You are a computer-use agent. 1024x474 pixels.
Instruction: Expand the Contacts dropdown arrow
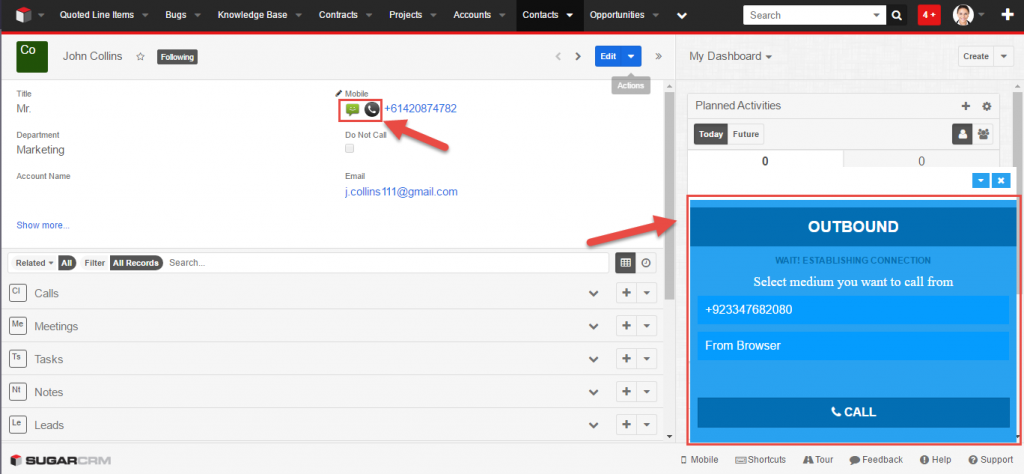tap(569, 15)
